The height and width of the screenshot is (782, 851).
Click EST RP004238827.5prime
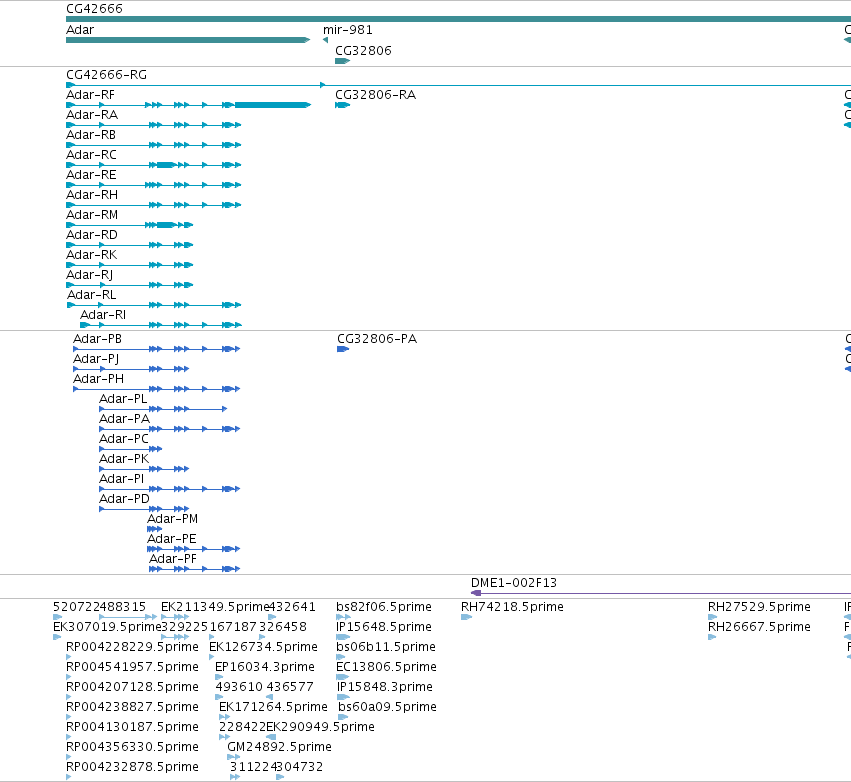[x=132, y=708]
